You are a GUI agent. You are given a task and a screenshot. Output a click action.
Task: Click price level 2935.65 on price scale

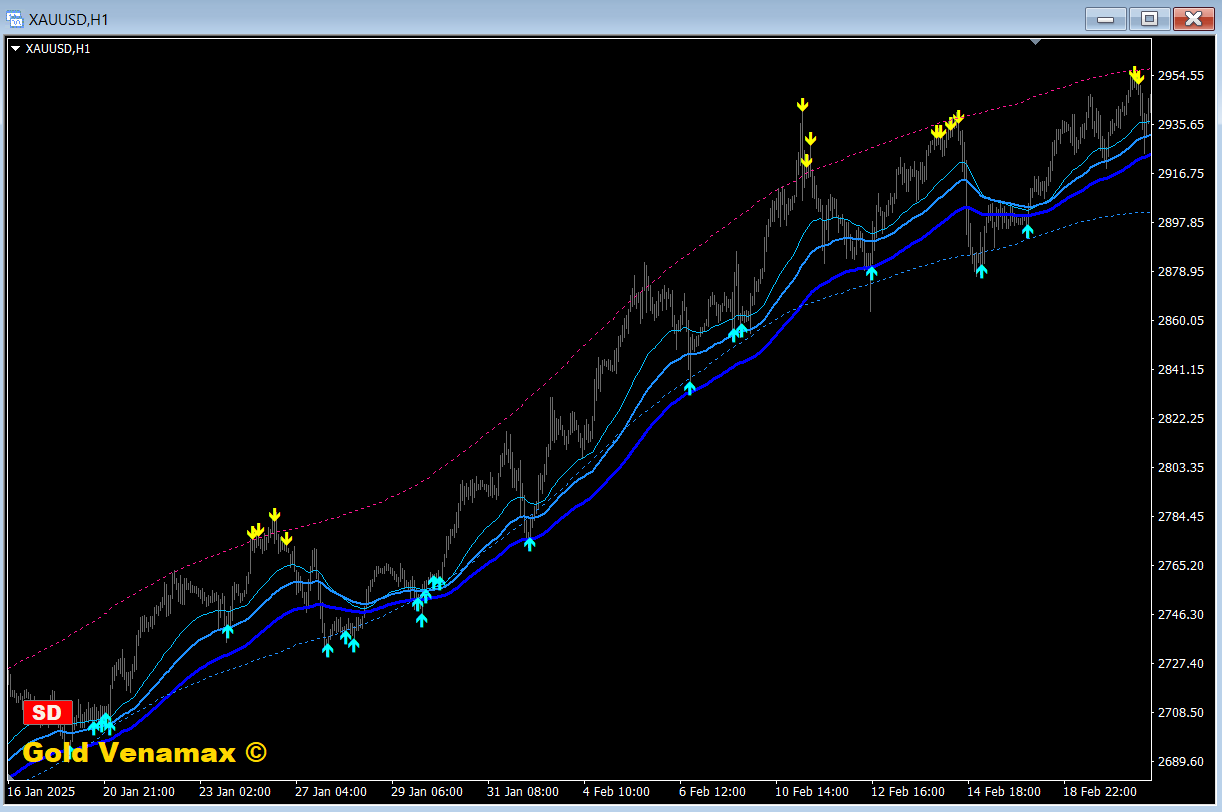tap(1181, 125)
